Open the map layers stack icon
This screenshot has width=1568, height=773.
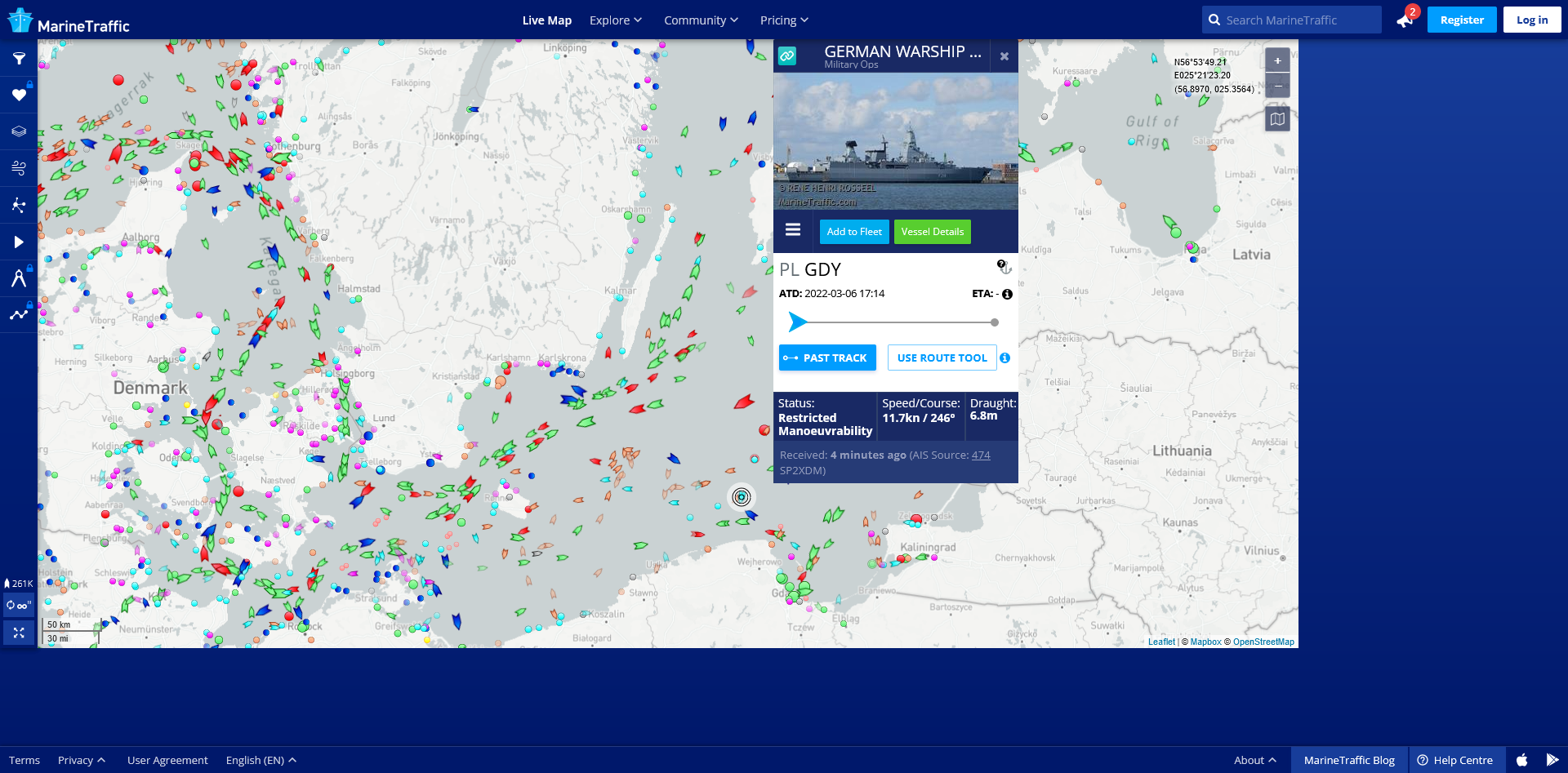click(19, 131)
